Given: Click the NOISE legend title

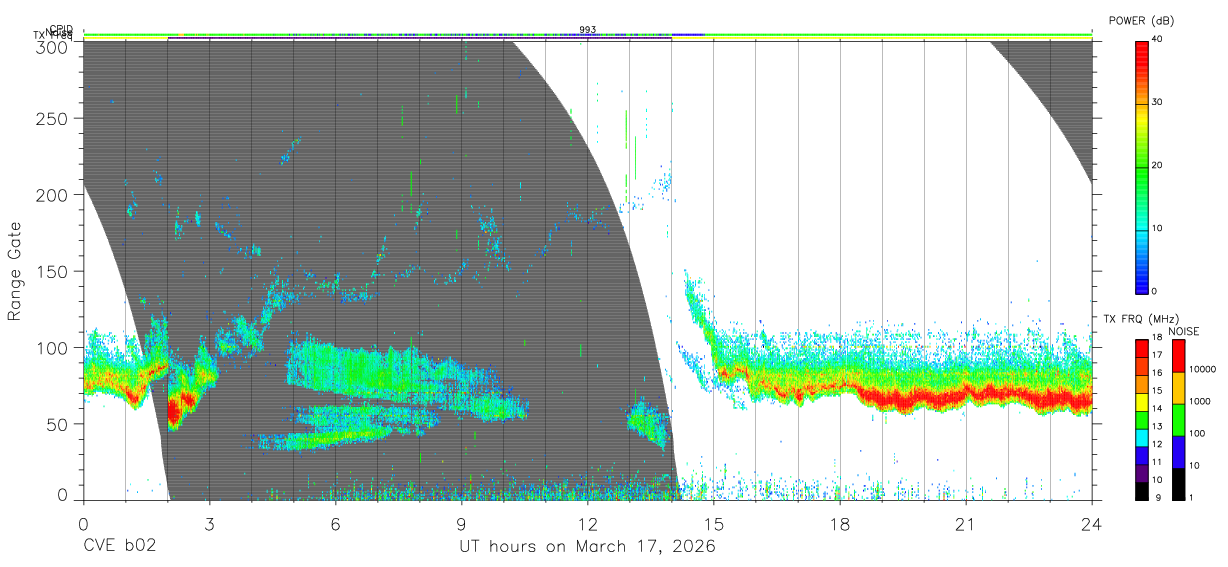Looking at the screenshot, I should [x=1183, y=331].
